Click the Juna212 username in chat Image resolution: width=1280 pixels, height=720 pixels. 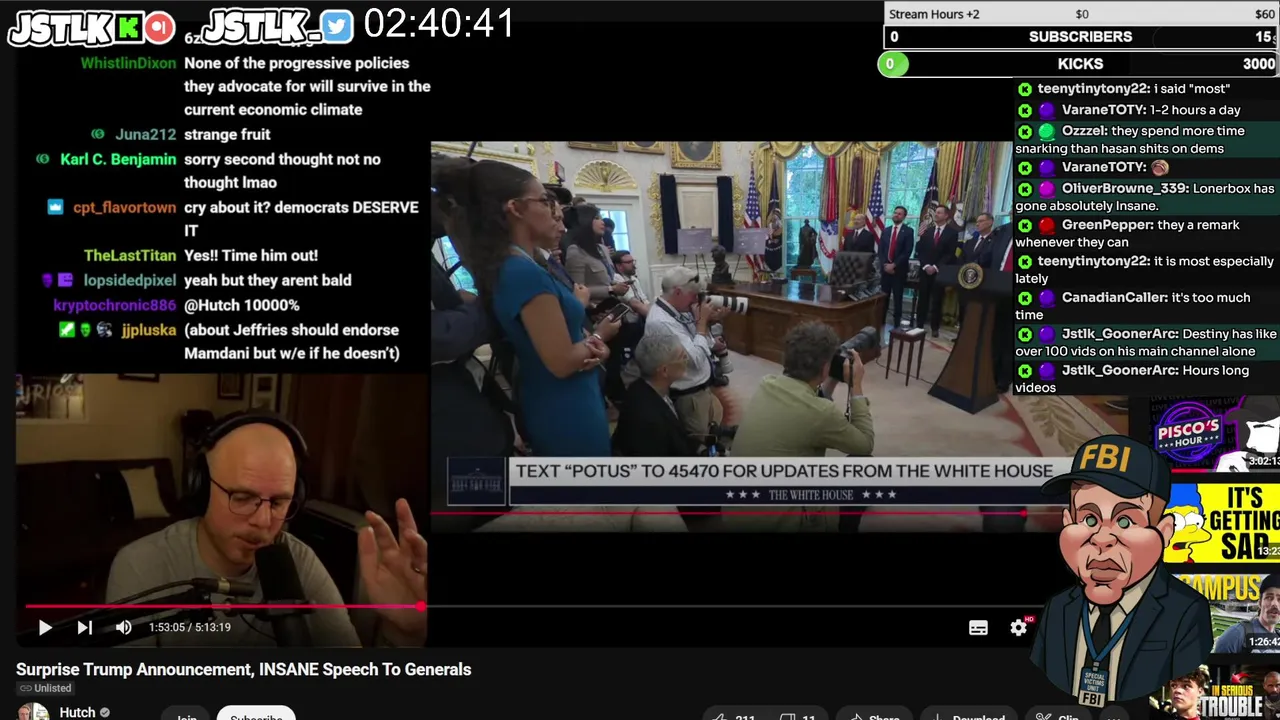point(145,134)
